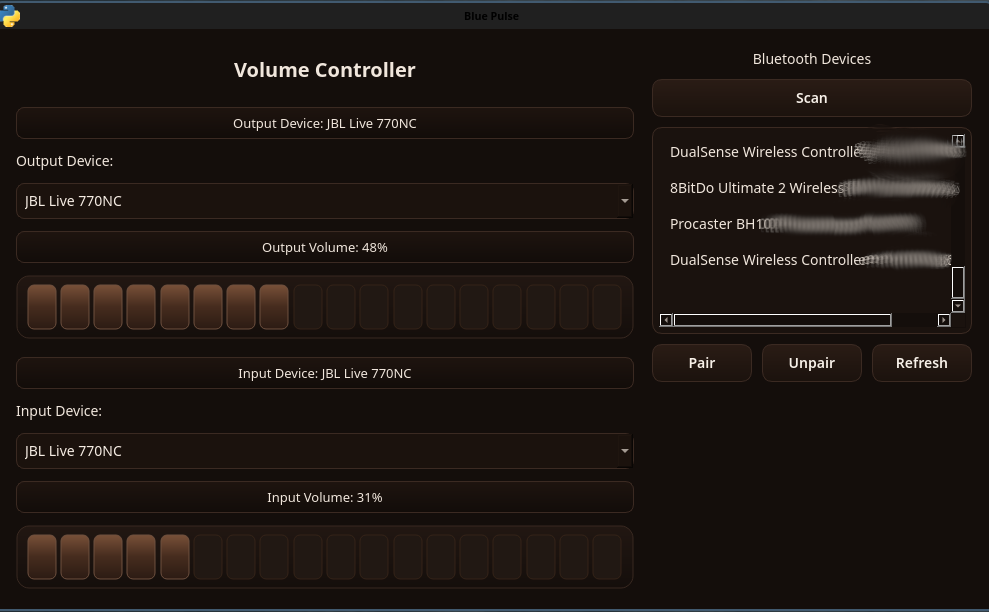989x612 pixels.
Task: Click the horizontal scroll right arrow
Action: coord(943,320)
